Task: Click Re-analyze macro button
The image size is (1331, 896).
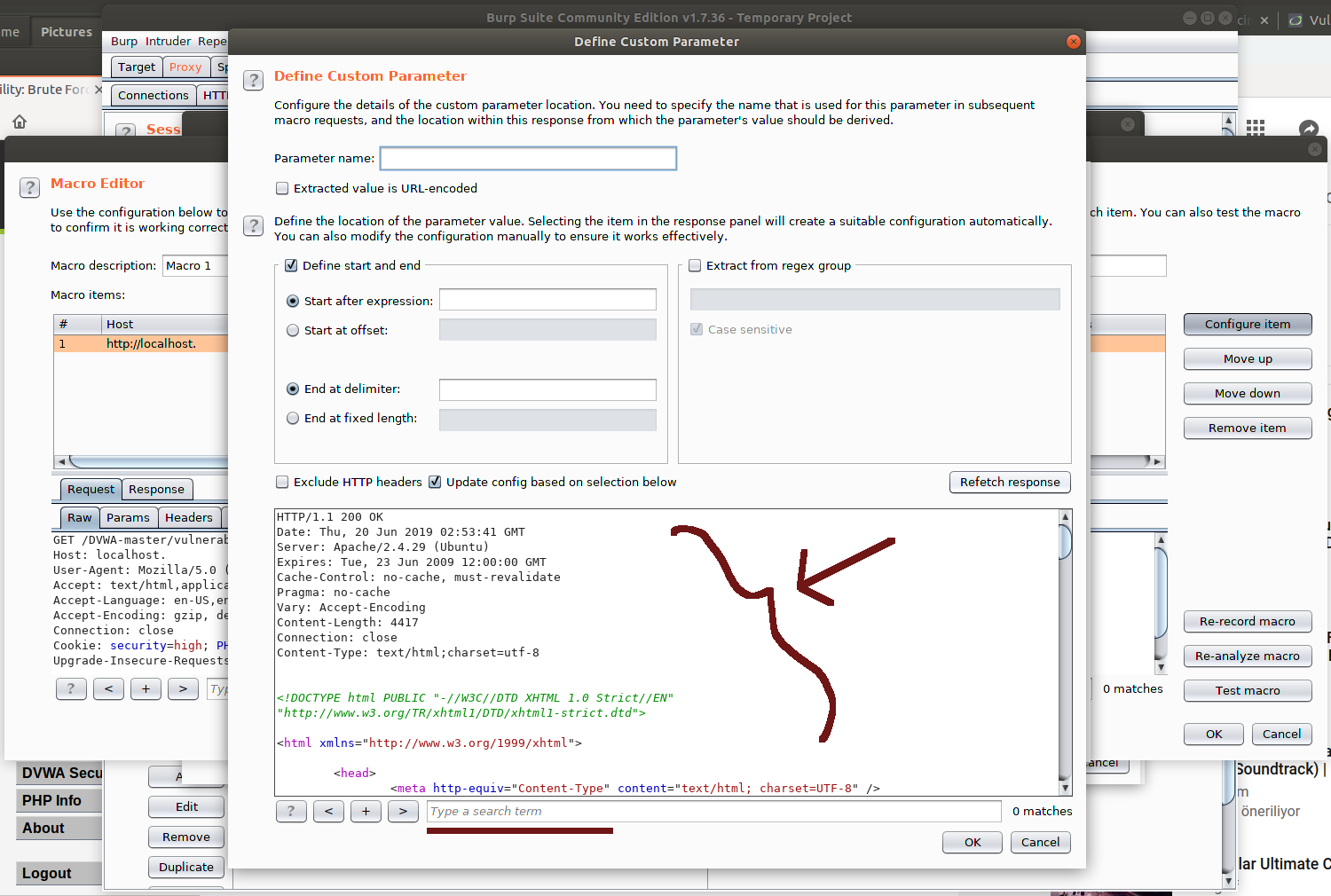Action: click(x=1248, y=656)
